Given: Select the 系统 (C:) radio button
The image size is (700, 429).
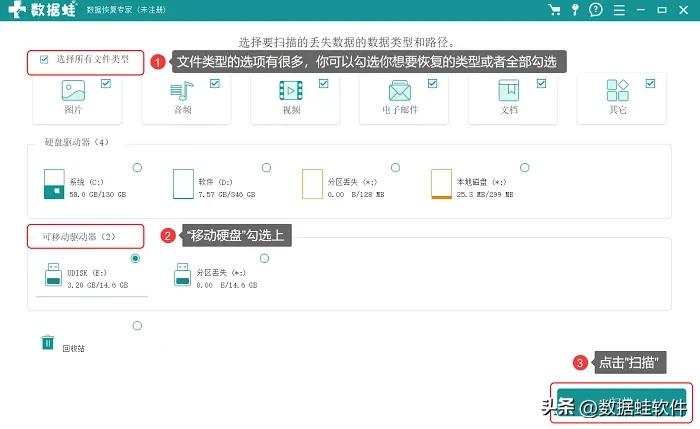Looking at the screenshot, I should [x=137, y=167].
